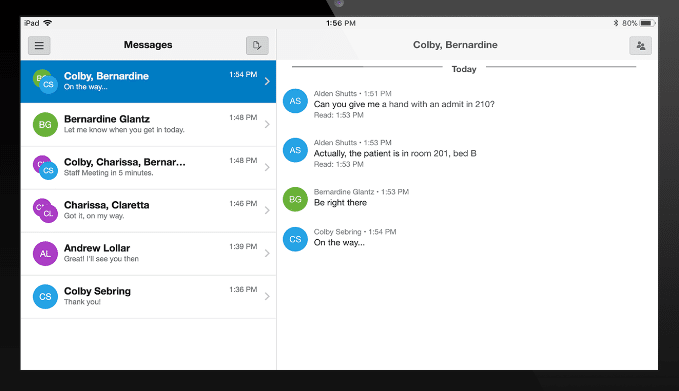Viewport: 679px width, 391px height.
Task: Click the 'Colby Sebring • 1:54 PM' sender label
Action: click(x=355, y=232)
